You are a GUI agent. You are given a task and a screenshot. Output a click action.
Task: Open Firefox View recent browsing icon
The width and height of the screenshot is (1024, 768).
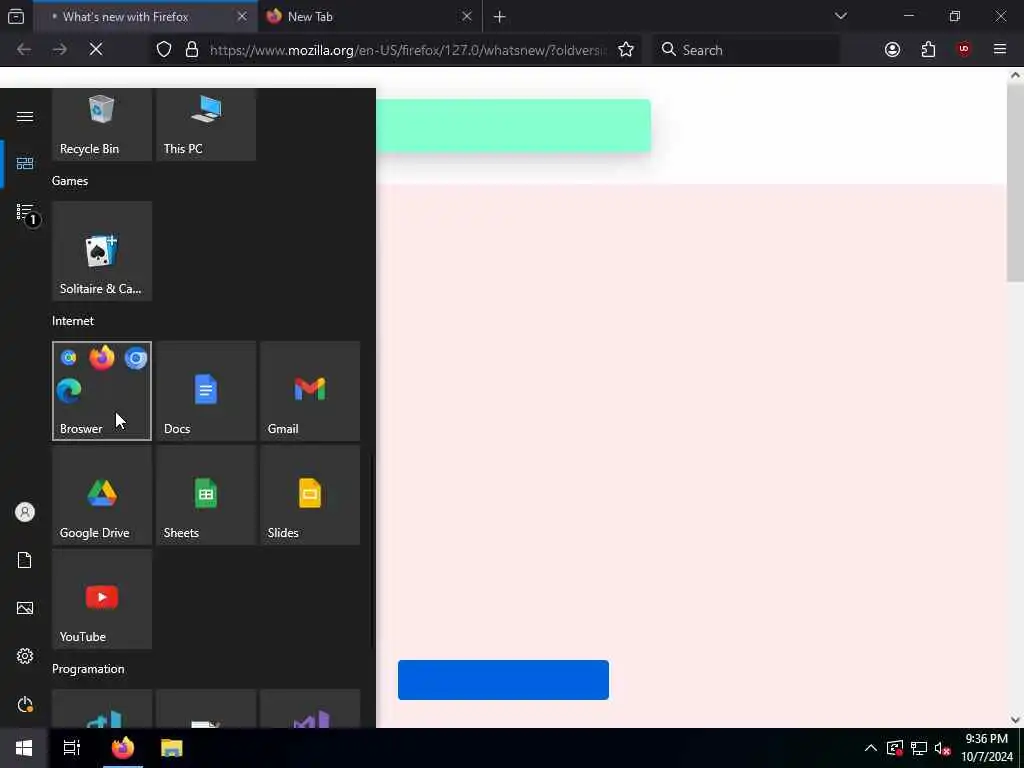[16, 16]
